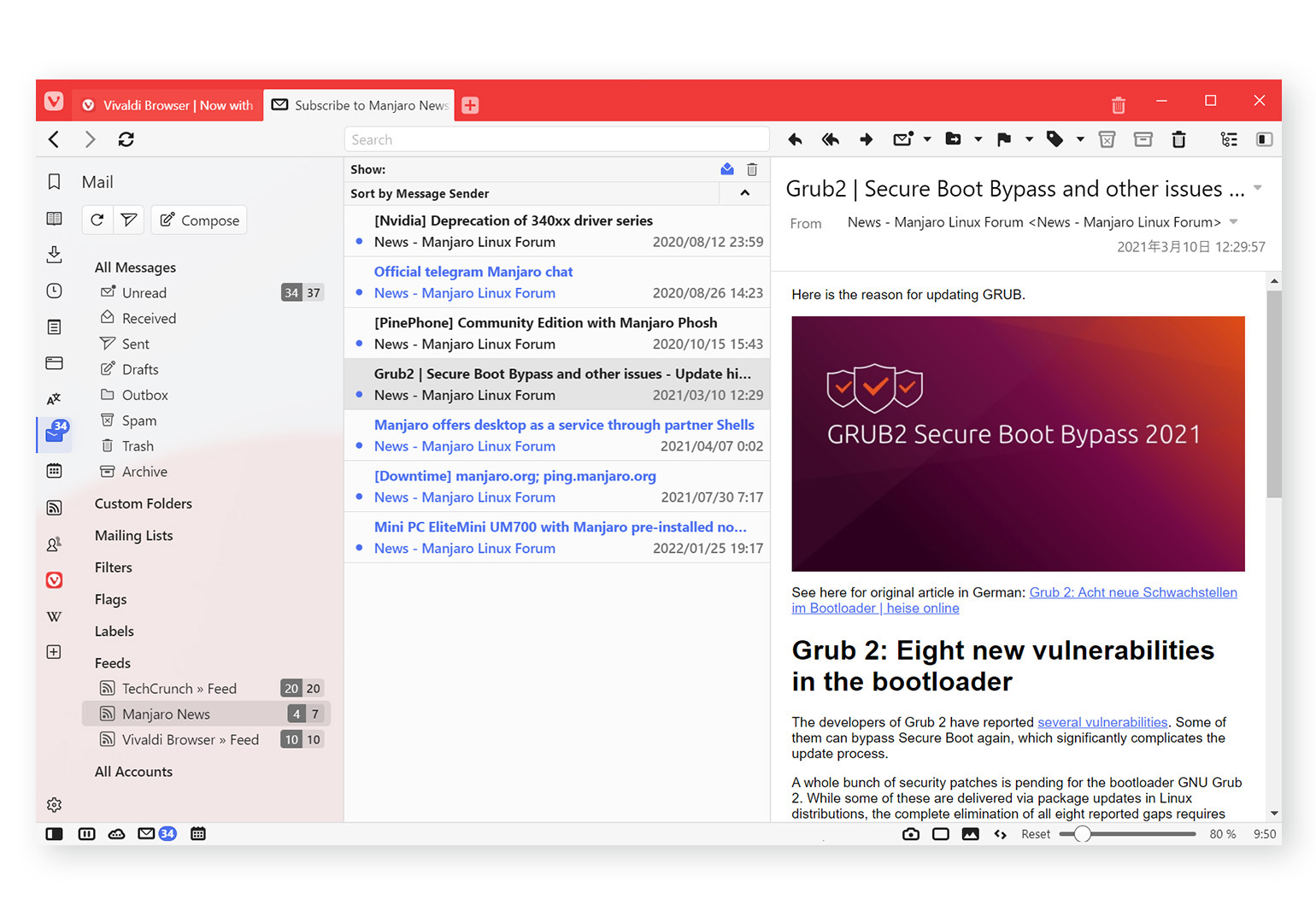Open the 'Official telegram Manjaro chat' message
This screenshot has height=923, width=1316.
557,282
